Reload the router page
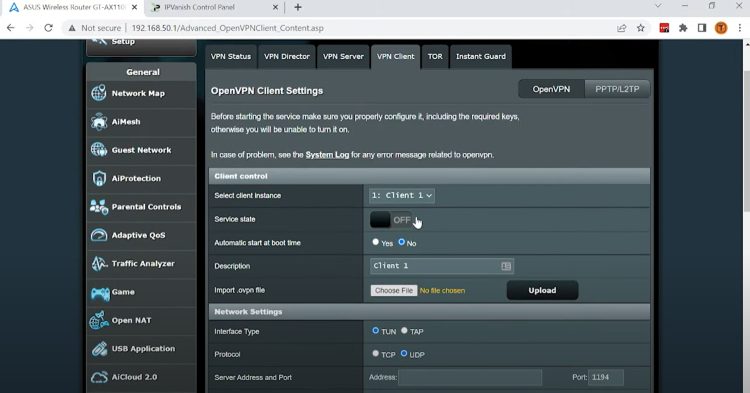 point(48,28)
